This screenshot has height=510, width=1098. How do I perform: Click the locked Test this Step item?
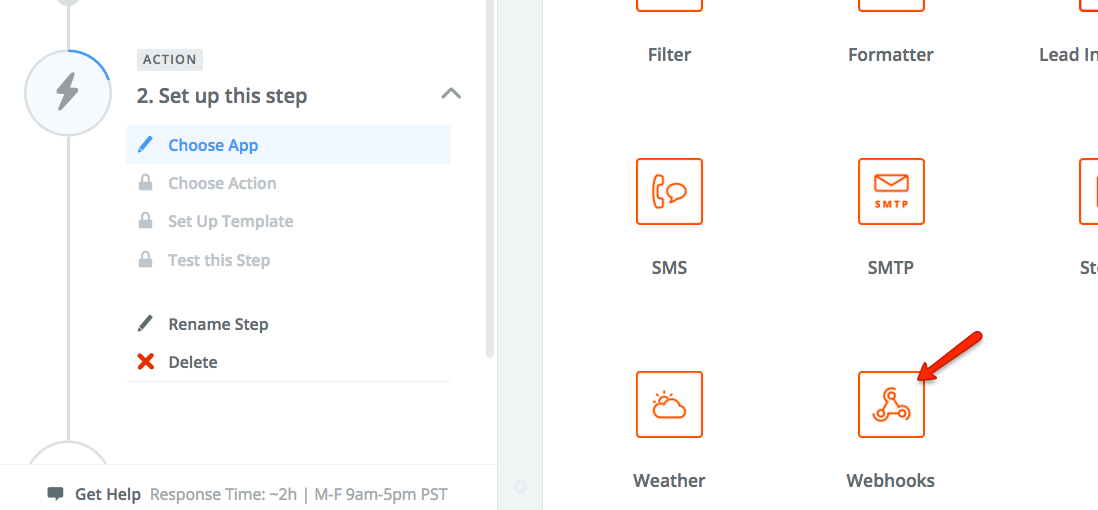(x=219, y=260)
